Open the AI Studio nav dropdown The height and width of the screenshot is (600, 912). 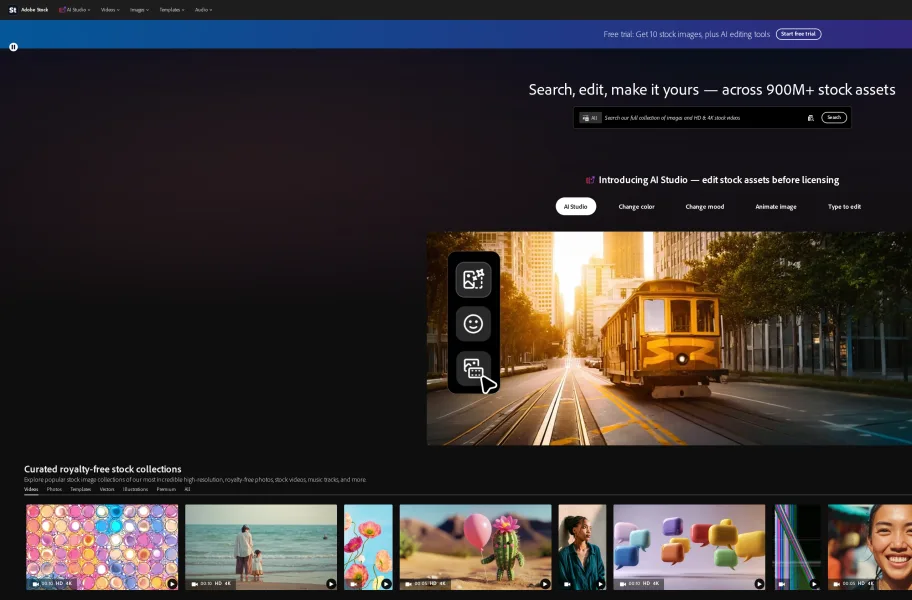(74, 10)
